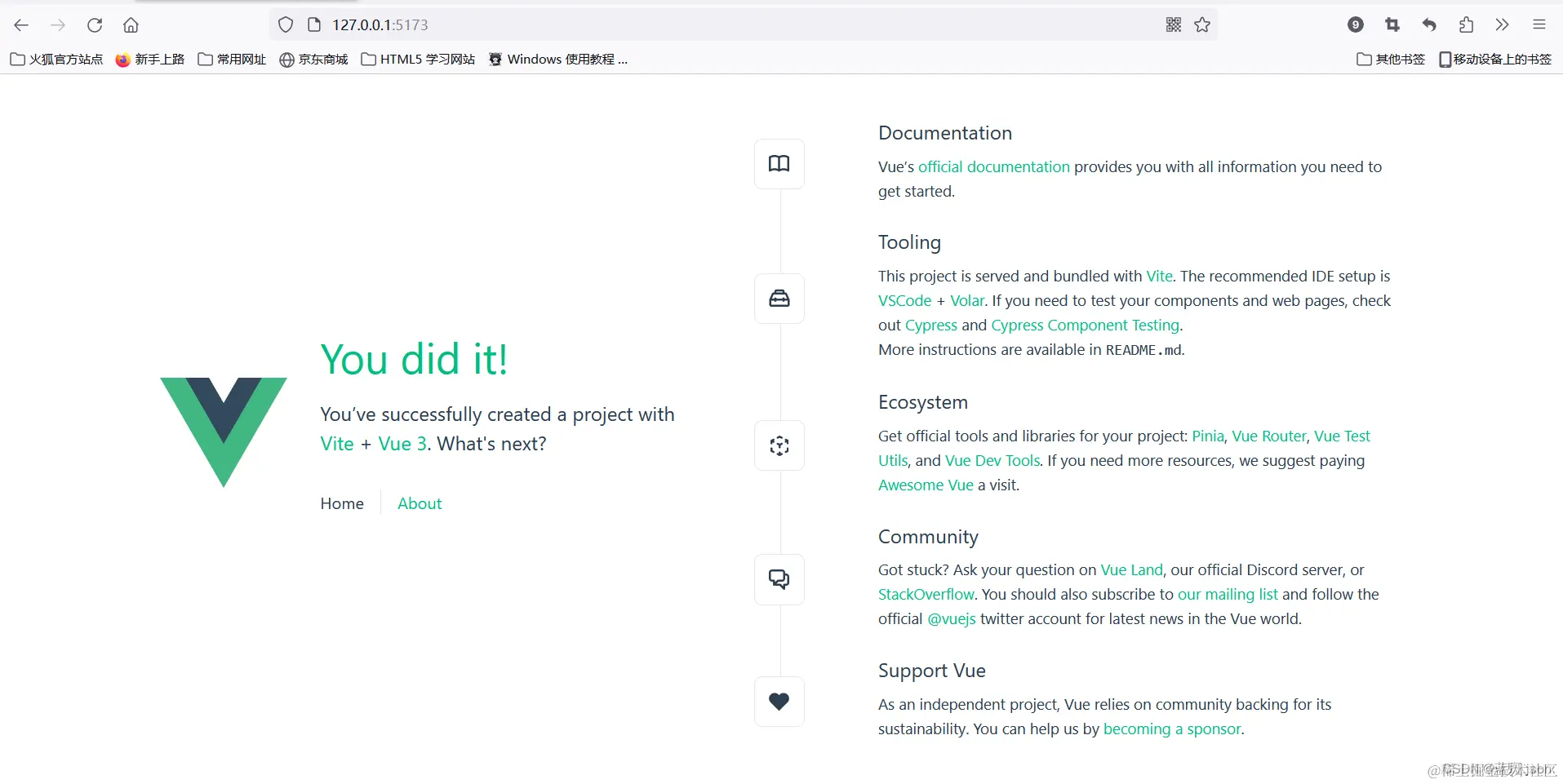Bookmark this page with the star
1563x784 pixels.
1202,25
